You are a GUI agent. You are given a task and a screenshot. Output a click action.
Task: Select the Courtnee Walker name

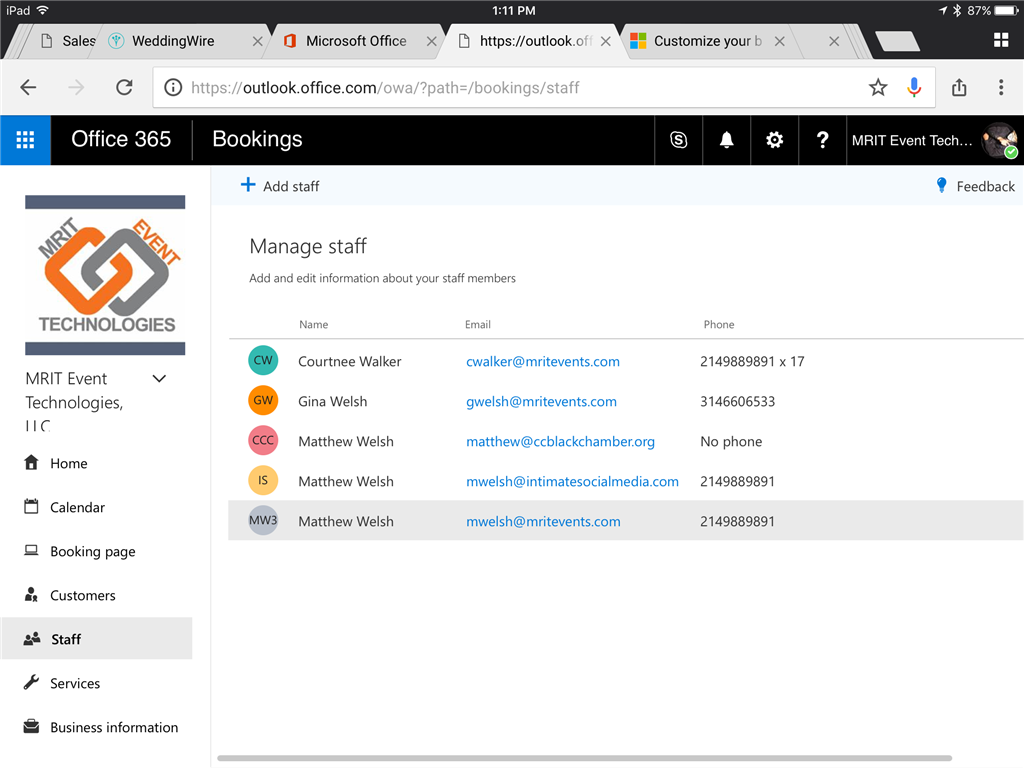pyautogui.click(x=349, y=361)
